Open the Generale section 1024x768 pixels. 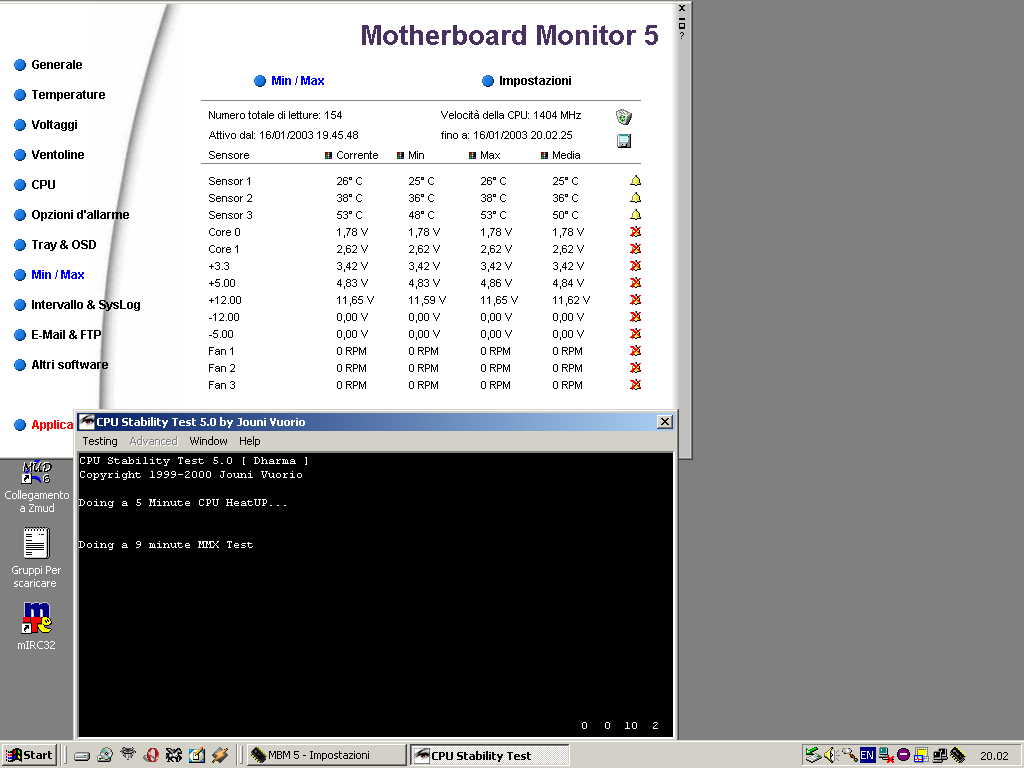click(x=49, y=65)
